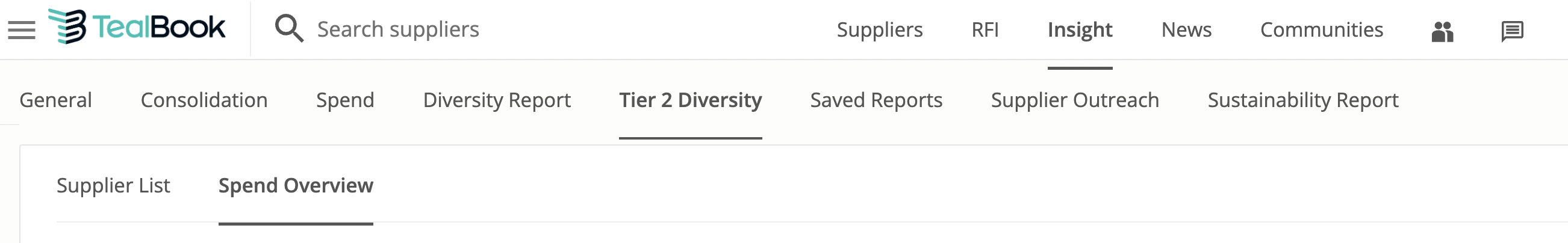
Task: Open the RFI navigation item
Action: (x=985, y=29)
